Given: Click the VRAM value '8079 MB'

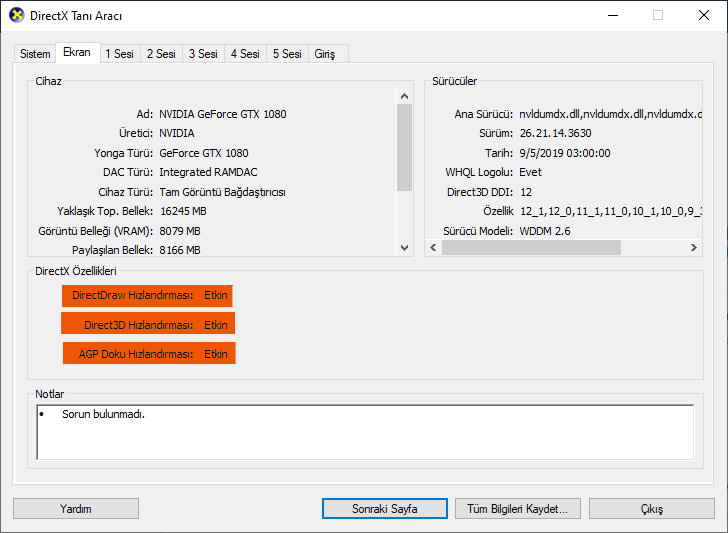Looking at the screenshot, I should (x=180, y=231).
